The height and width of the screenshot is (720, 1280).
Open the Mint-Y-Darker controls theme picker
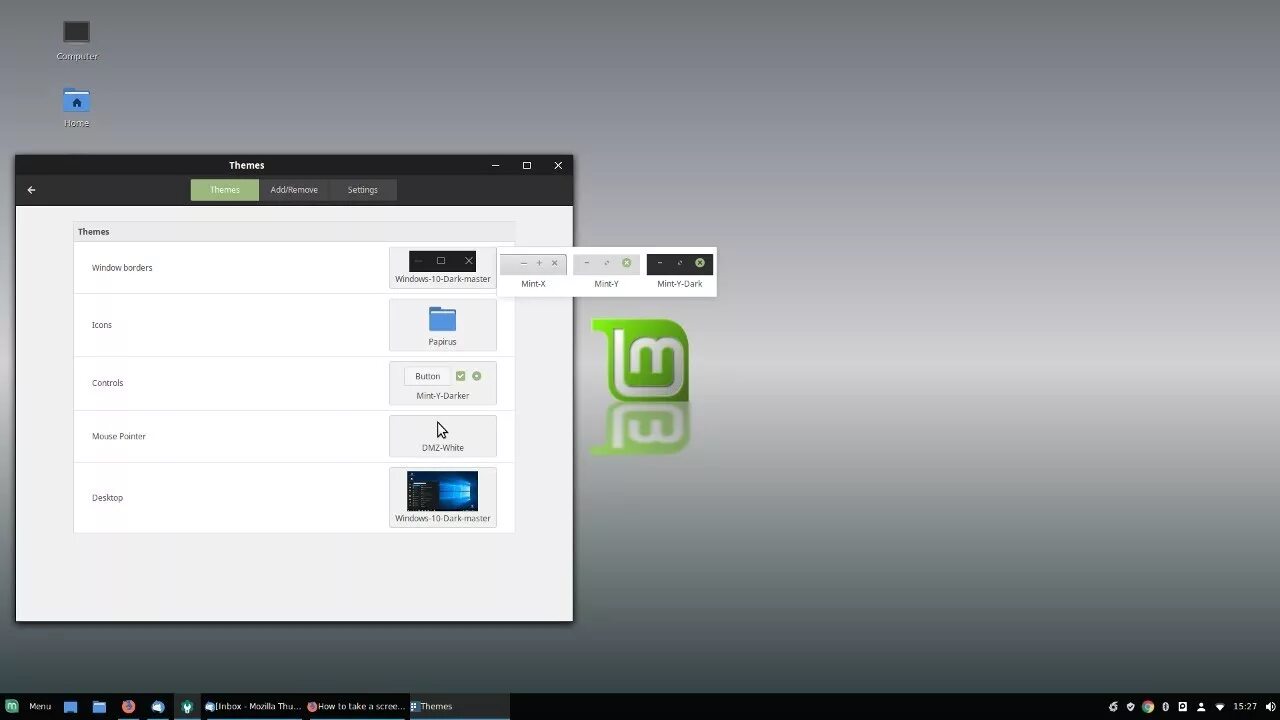click(x=442, y=383)
